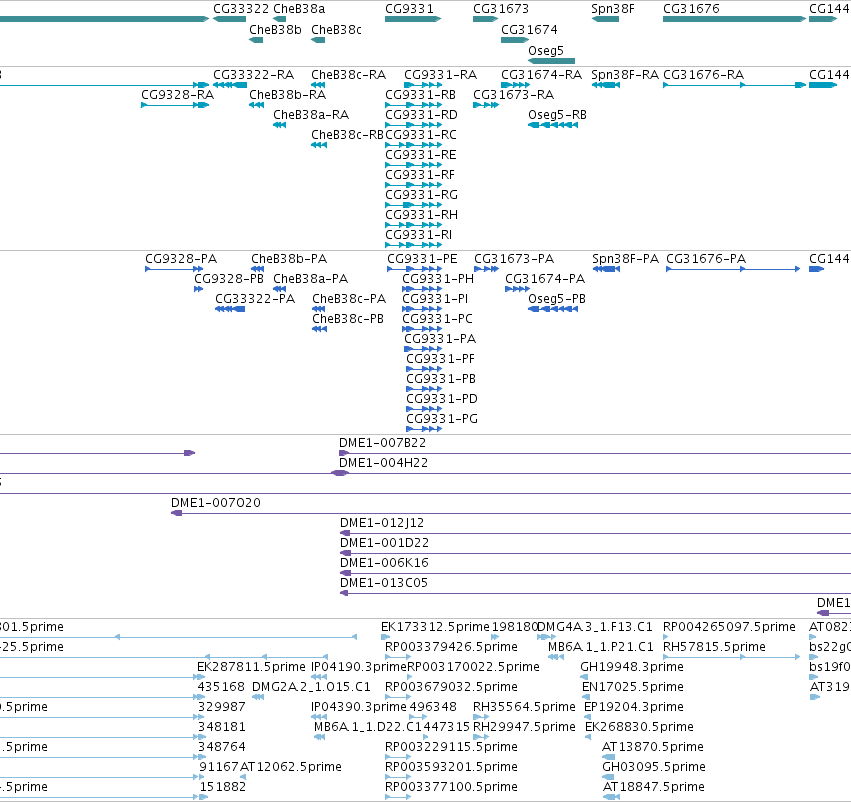The image size is (851, 802).
Task: Select the CG31676-RA transcript label
Action: pos(703,75)
